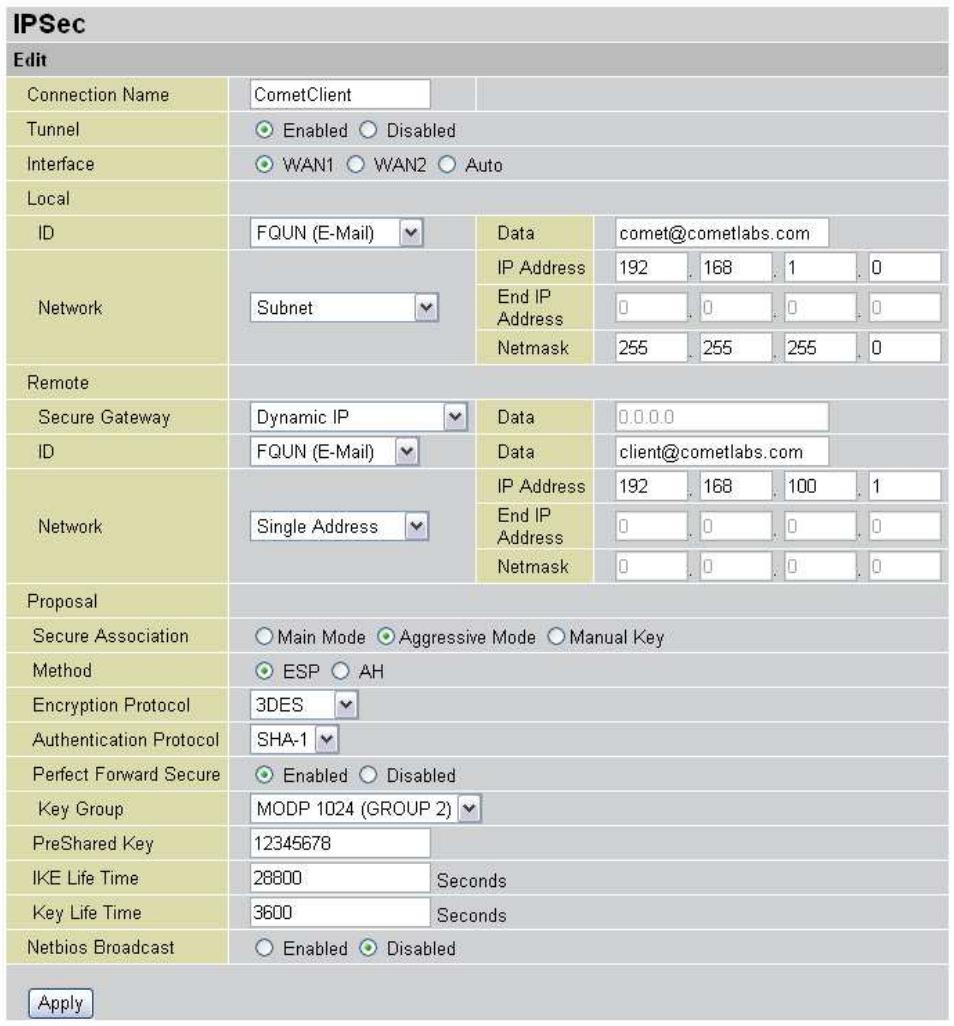Select Tunnel Enabled radio button
954x1026 pixels.
[264, 130]
